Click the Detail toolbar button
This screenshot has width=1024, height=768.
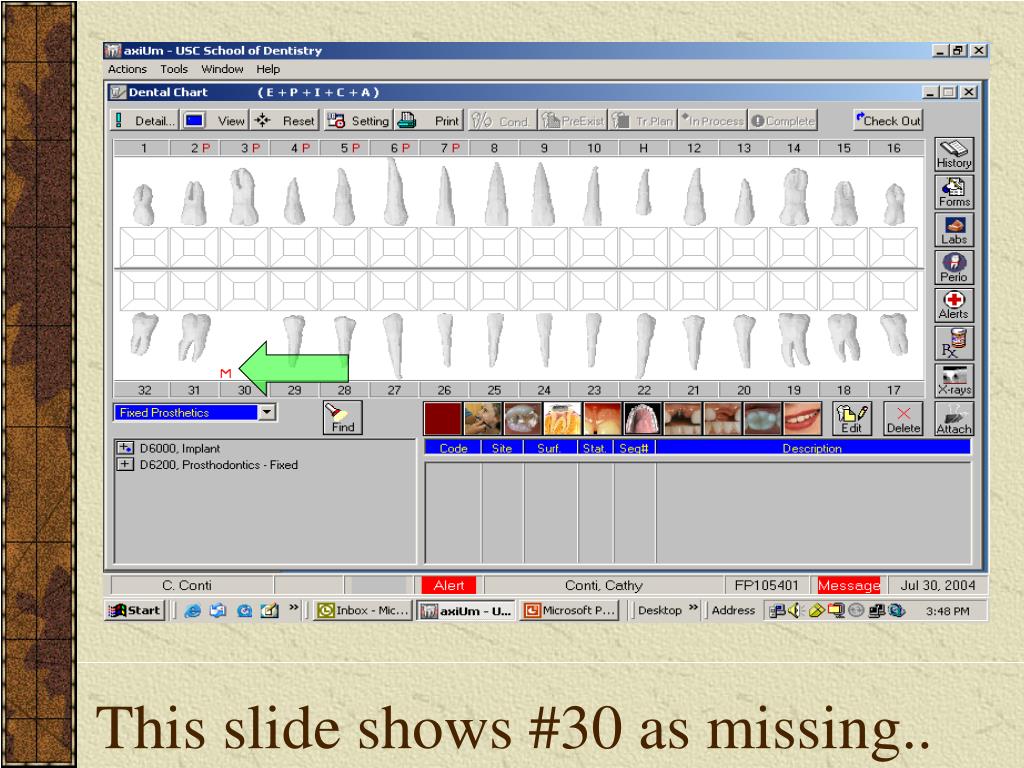(x=146, y=121)
